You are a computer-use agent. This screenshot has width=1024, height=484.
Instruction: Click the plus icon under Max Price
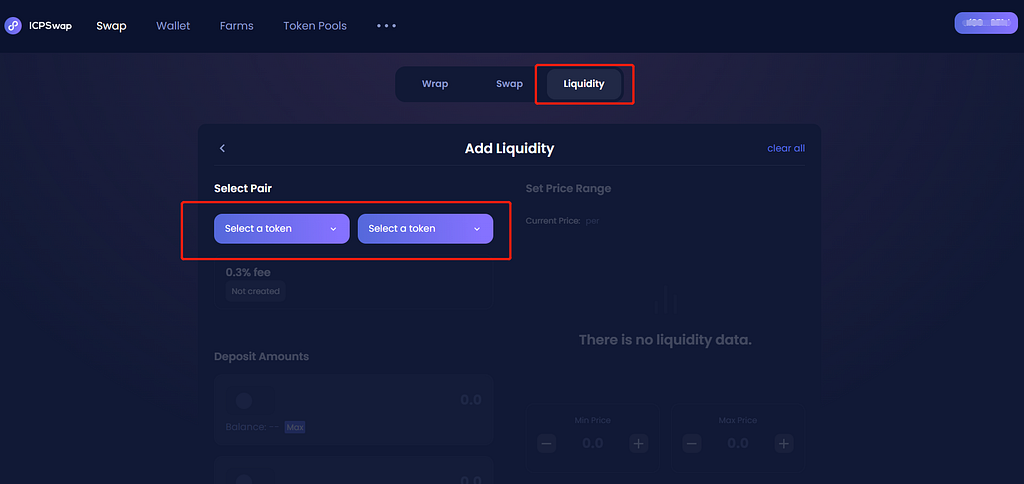(784, 444)
